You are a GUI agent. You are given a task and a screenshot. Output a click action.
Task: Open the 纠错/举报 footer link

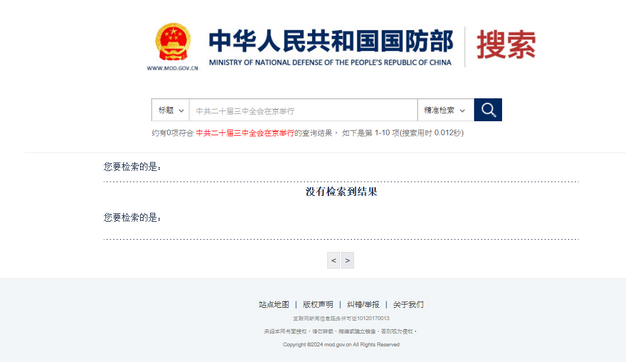363,305
